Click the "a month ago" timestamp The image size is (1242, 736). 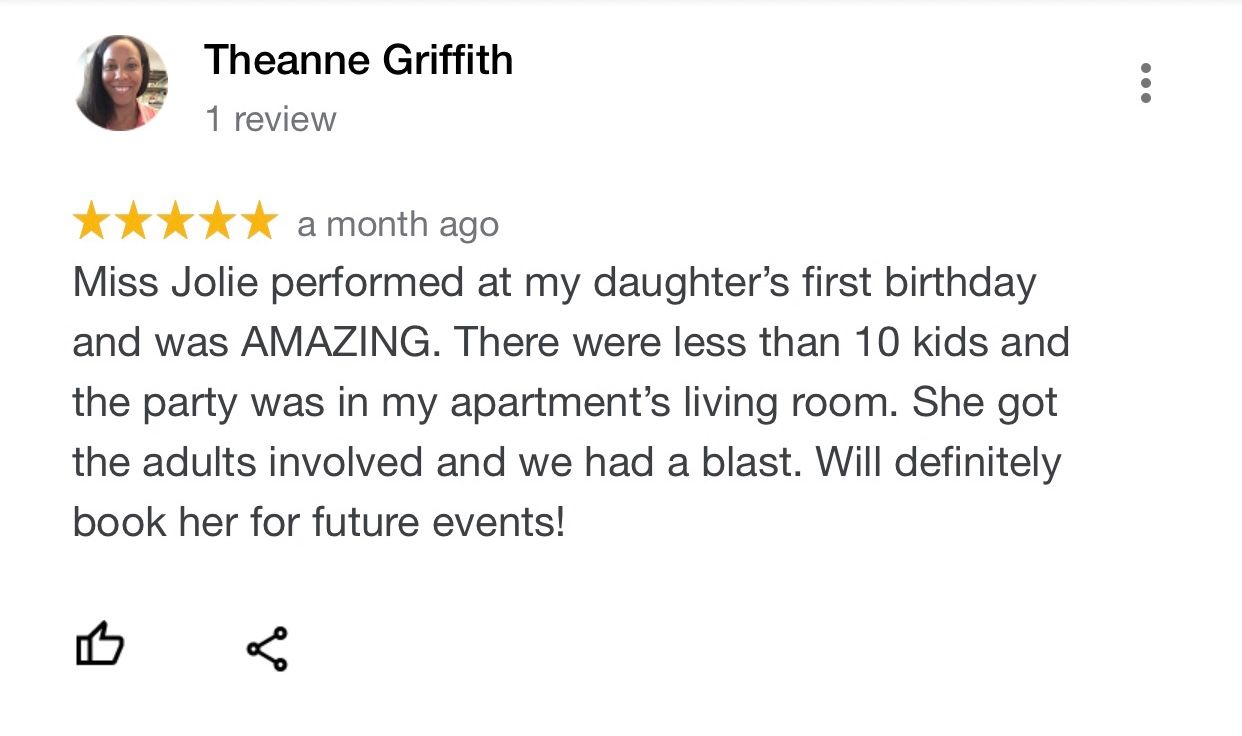click(x=398, y=225)
